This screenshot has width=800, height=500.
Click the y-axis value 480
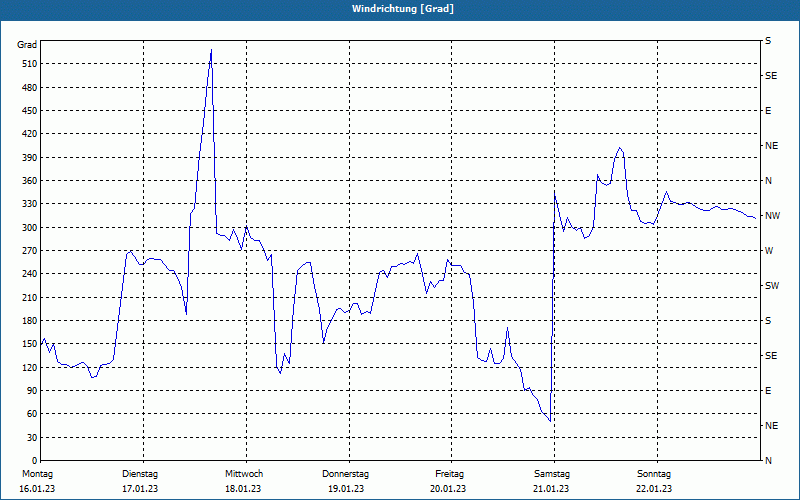pyautogui.click(x=30, y=88)
